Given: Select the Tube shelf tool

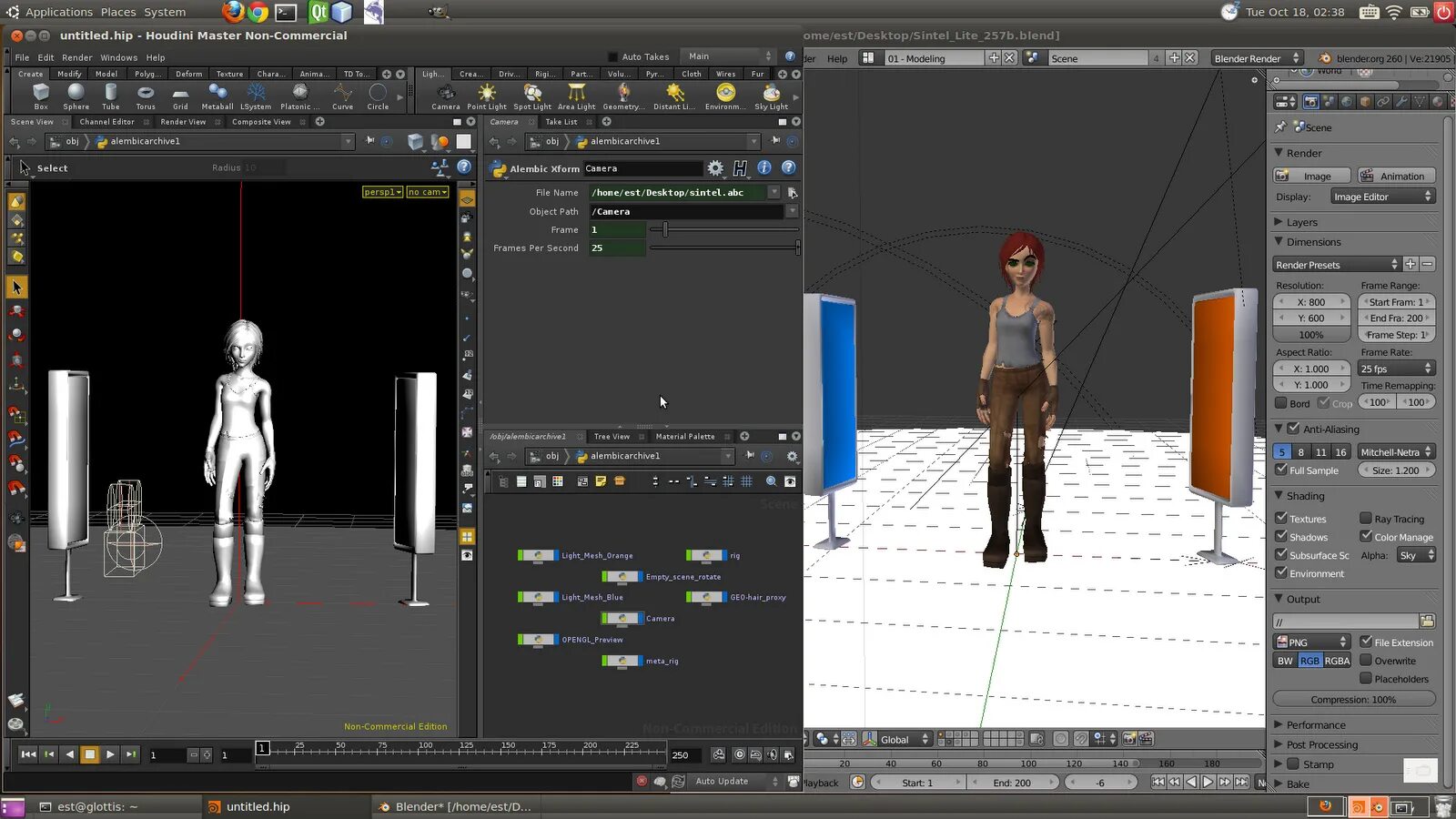Looking at the screenshot, I should tap(110, 96).
